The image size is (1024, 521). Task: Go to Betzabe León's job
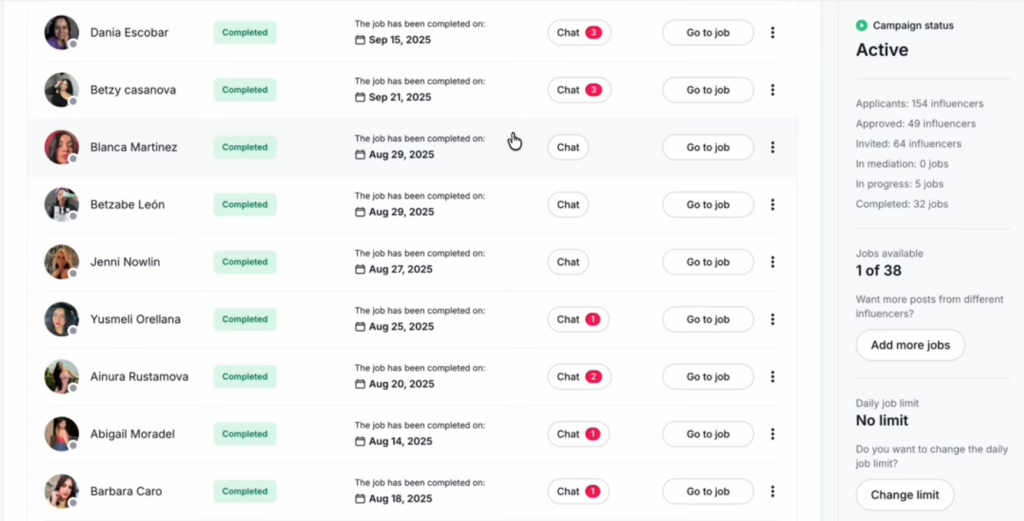(708, 204)
